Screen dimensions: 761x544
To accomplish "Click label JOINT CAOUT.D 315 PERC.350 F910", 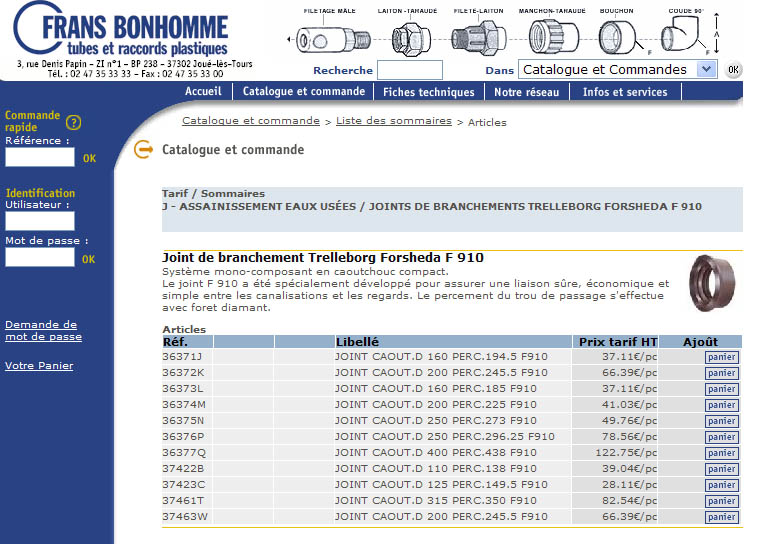I will [436, 501].
